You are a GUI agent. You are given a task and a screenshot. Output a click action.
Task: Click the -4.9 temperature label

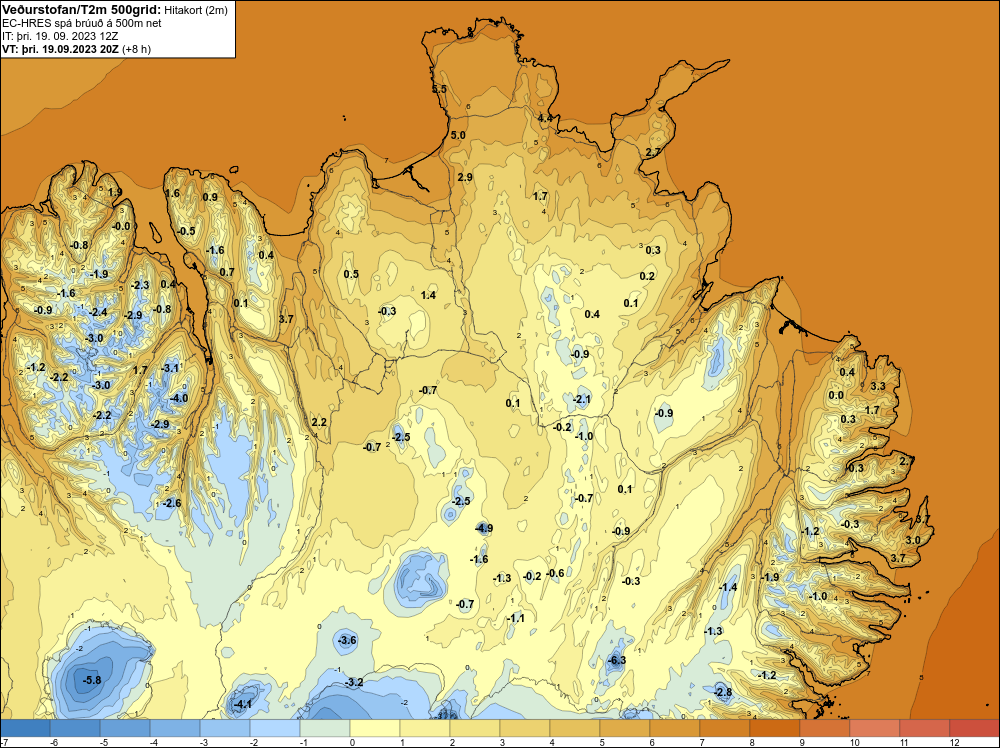pyautogui.click(x=483, y=528)
